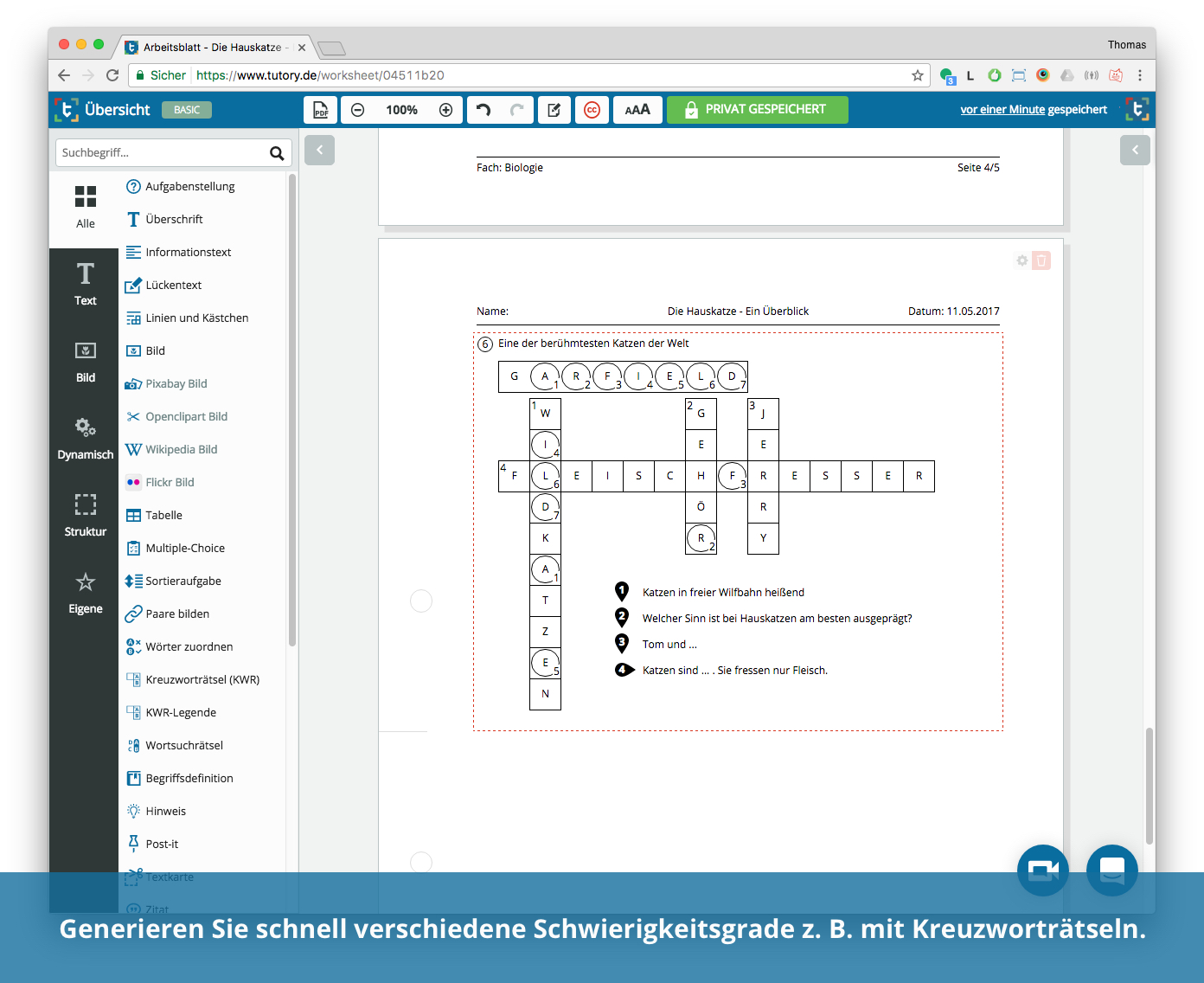The width and height of the screenshot is (1204, 983).
Task: Click the worksheet page scrollbar
Action: (x=1150, y=786)
